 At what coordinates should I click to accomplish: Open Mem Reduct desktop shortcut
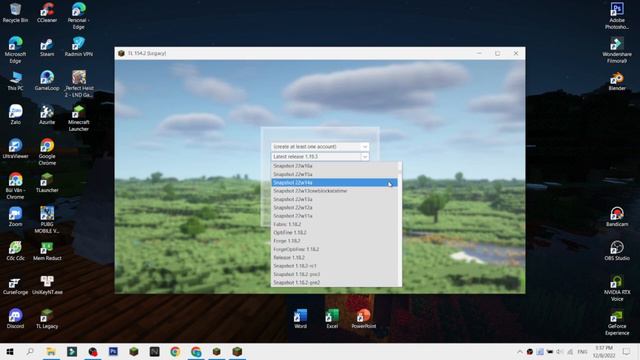47,251
